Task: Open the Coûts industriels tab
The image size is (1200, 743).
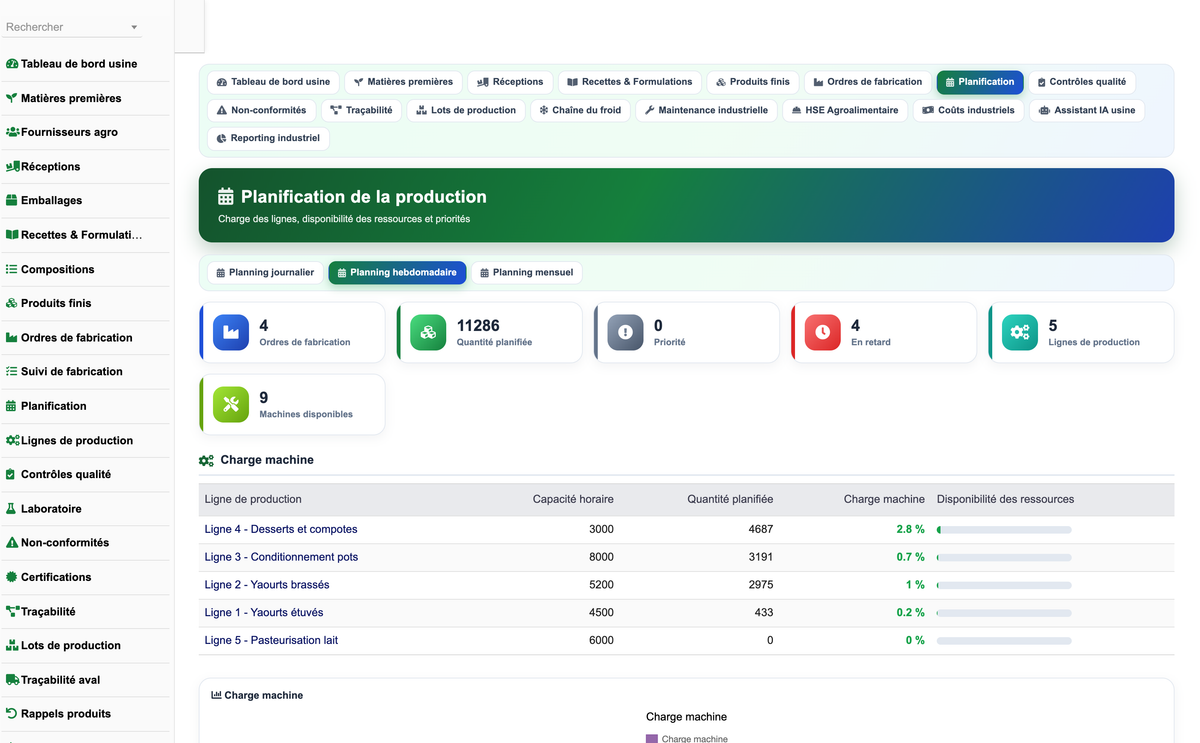Action: coord(968,110)
